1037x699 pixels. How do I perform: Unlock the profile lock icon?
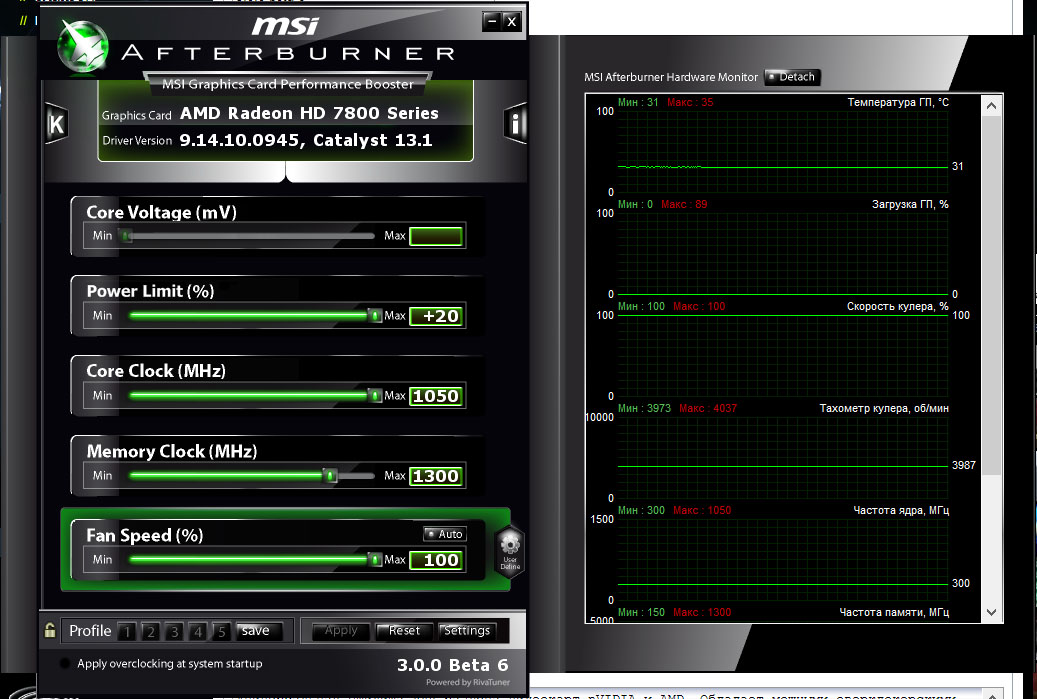click(50, 630)
